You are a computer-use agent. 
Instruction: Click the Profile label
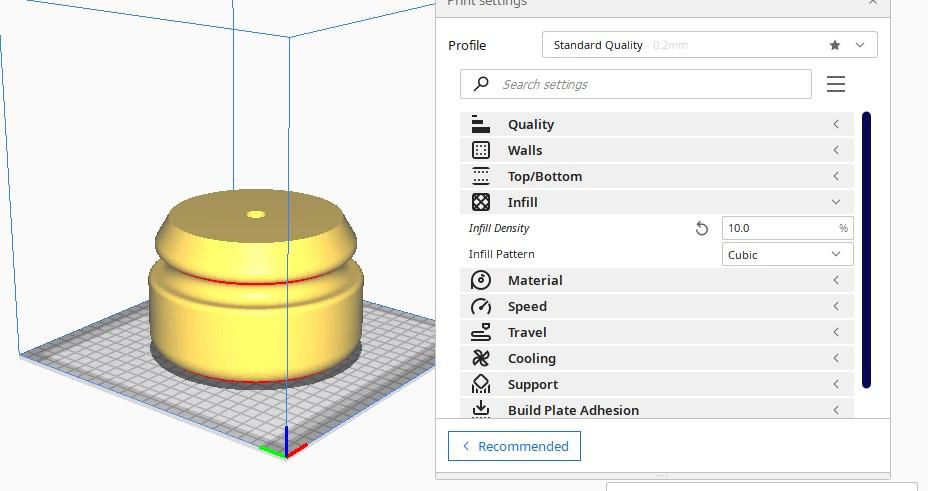pyautogui.click(x=467, y=45)
